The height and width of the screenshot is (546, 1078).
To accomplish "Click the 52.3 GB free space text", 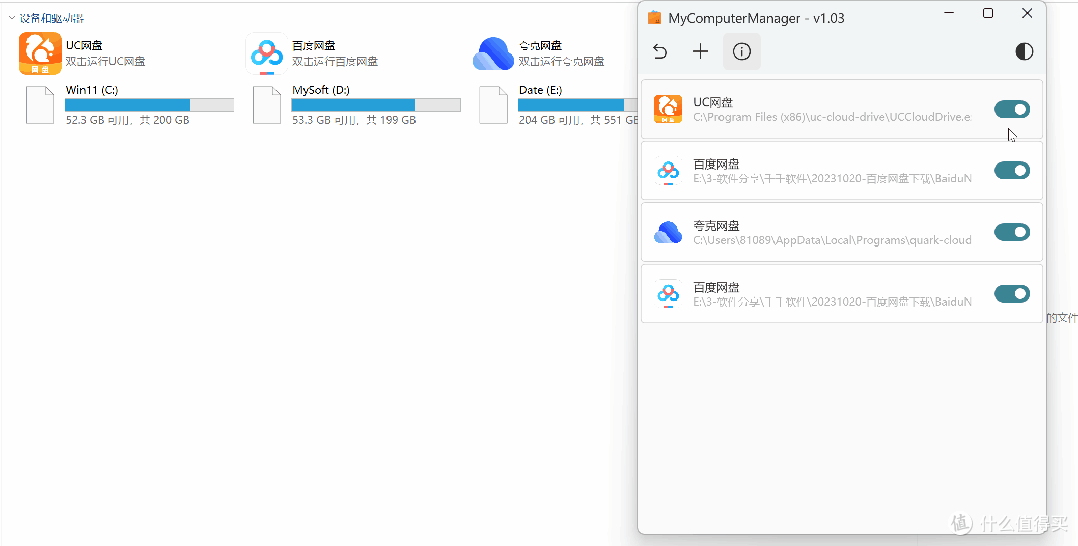I will coord(127,120).
